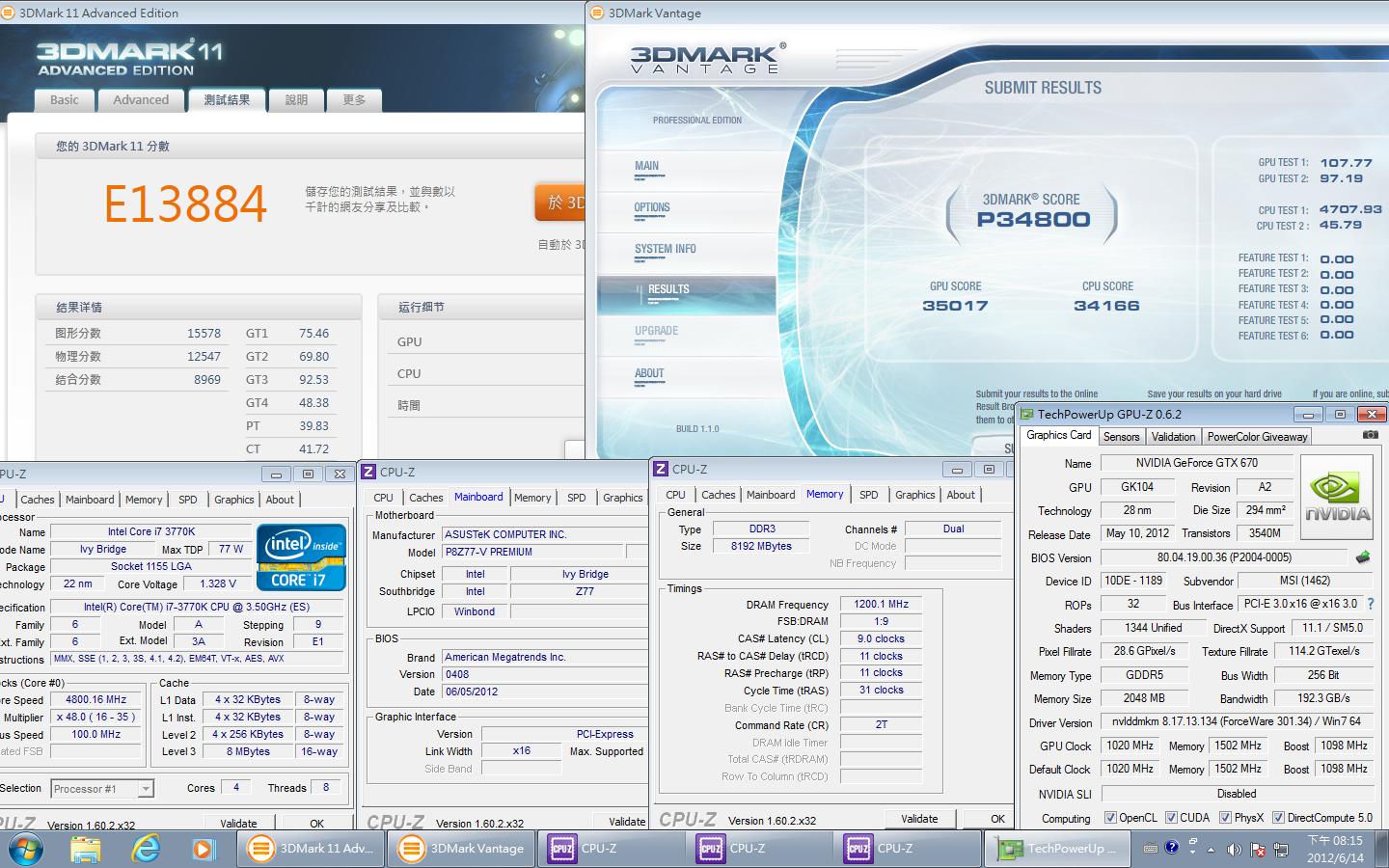The height and width of the screenshot is (868, 1389).
Task: Open SYSTEM INFO in 3DMark Vantage
Action: [x=665, y=250]
